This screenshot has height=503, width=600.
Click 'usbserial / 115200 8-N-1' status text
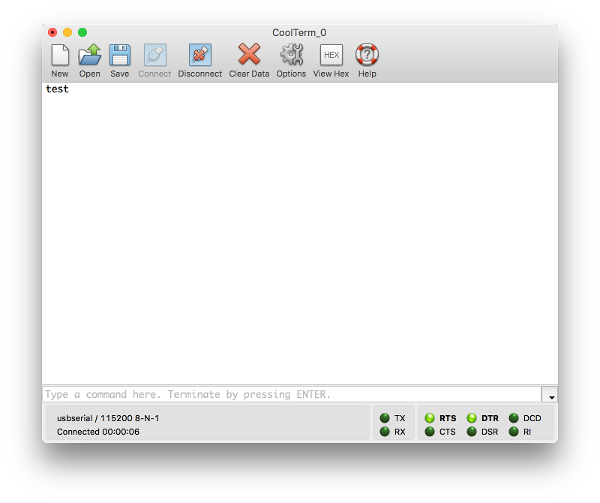click(x=108, y=418)
